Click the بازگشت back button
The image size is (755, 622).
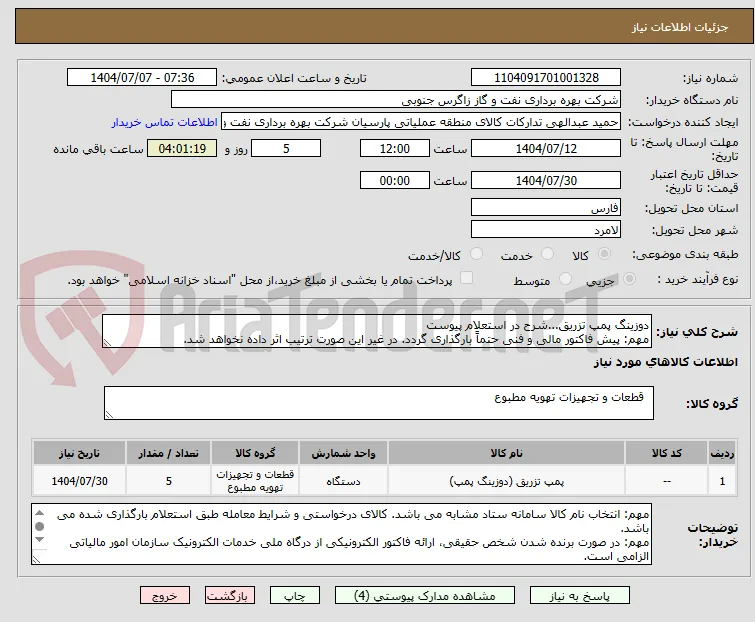[230, 596]
